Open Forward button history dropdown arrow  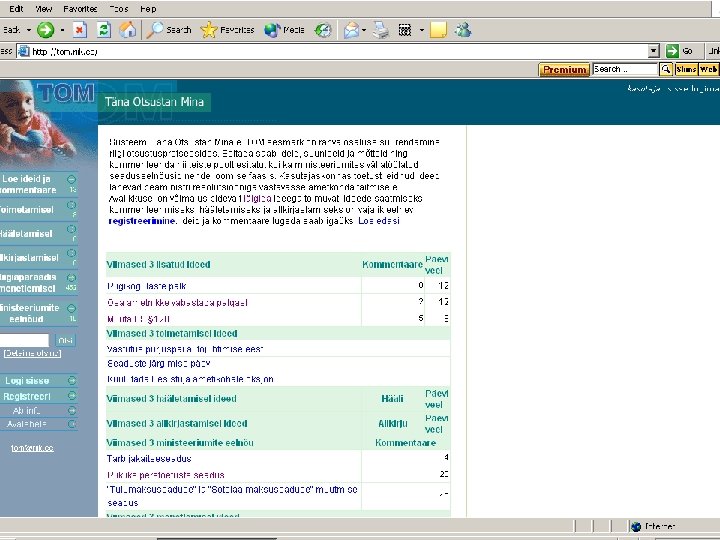tap(62, 30)
